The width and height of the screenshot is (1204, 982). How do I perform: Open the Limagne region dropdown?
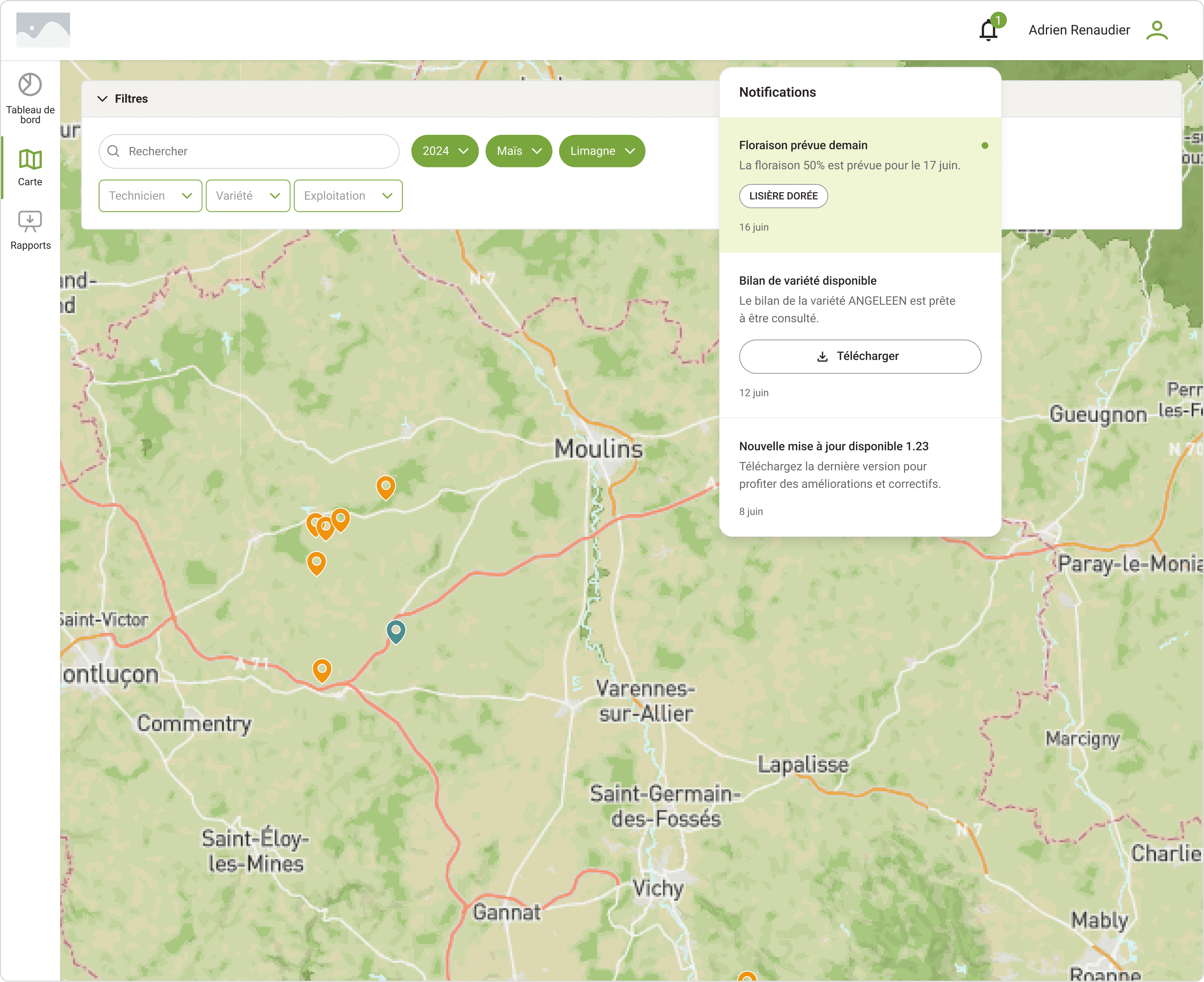(x=602, y=151)
